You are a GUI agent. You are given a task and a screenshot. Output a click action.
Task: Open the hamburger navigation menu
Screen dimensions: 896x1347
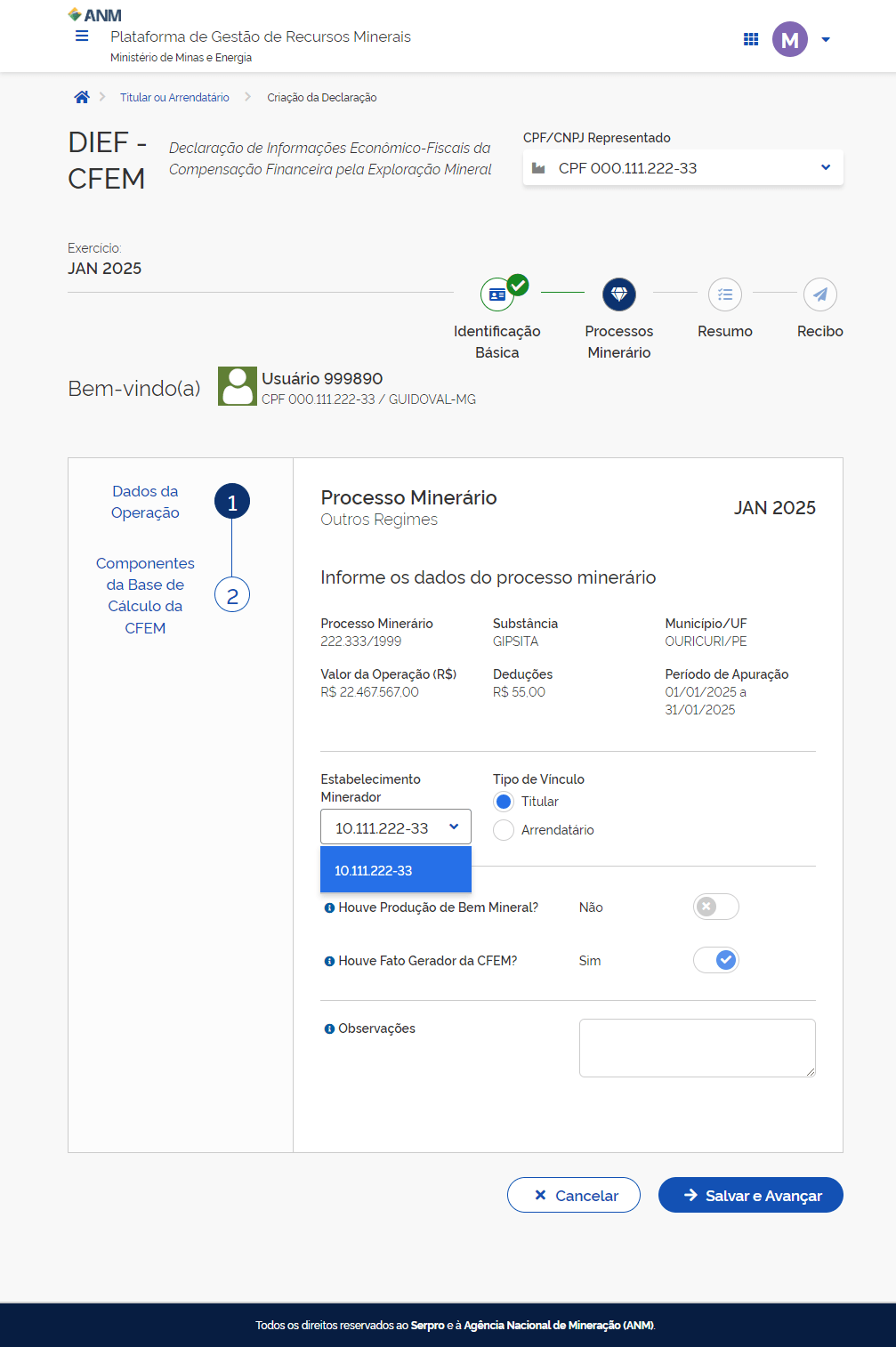click(x=82, y=36)
